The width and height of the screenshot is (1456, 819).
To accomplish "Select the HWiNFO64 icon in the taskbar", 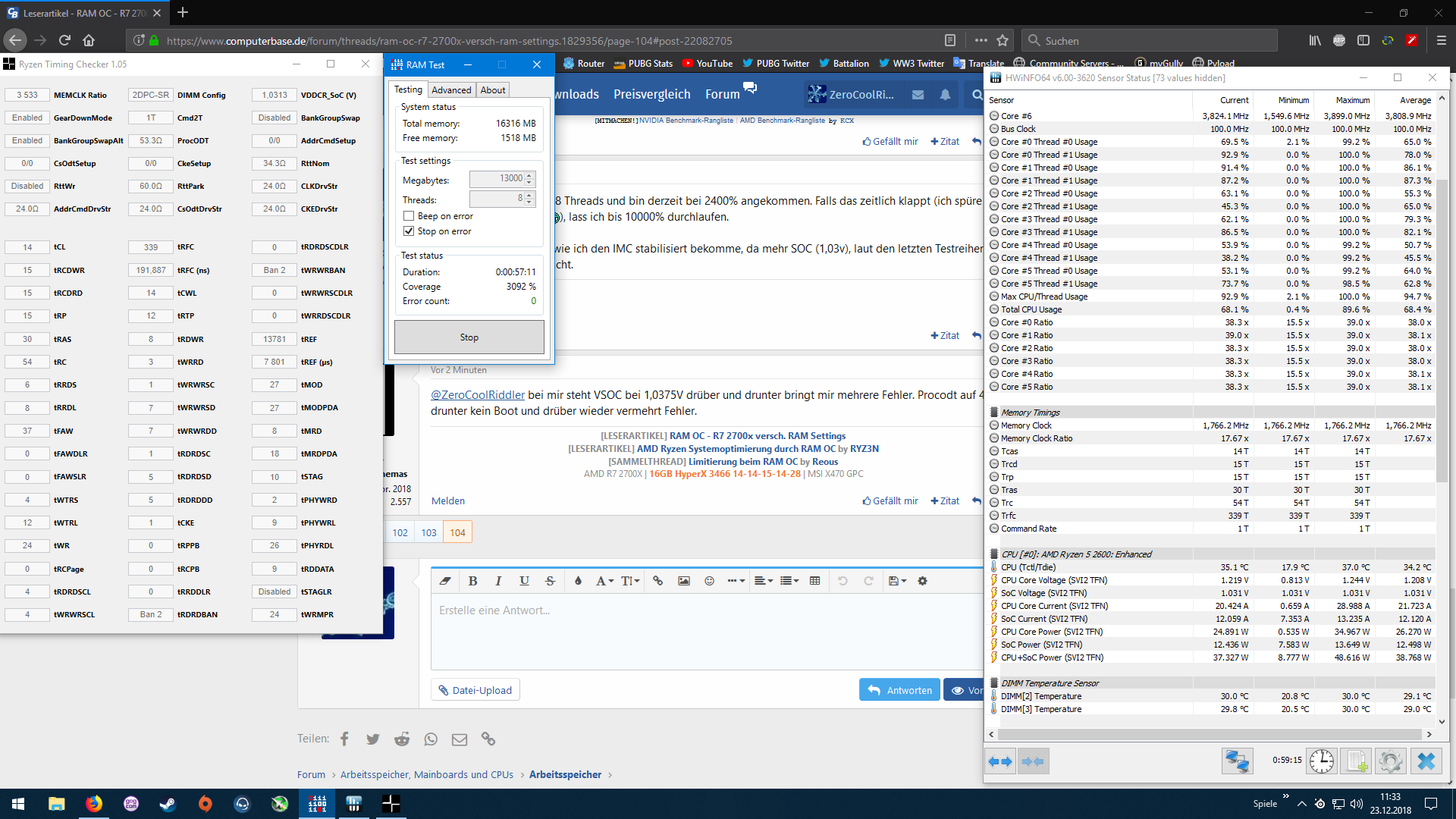I will pos(353,803).
